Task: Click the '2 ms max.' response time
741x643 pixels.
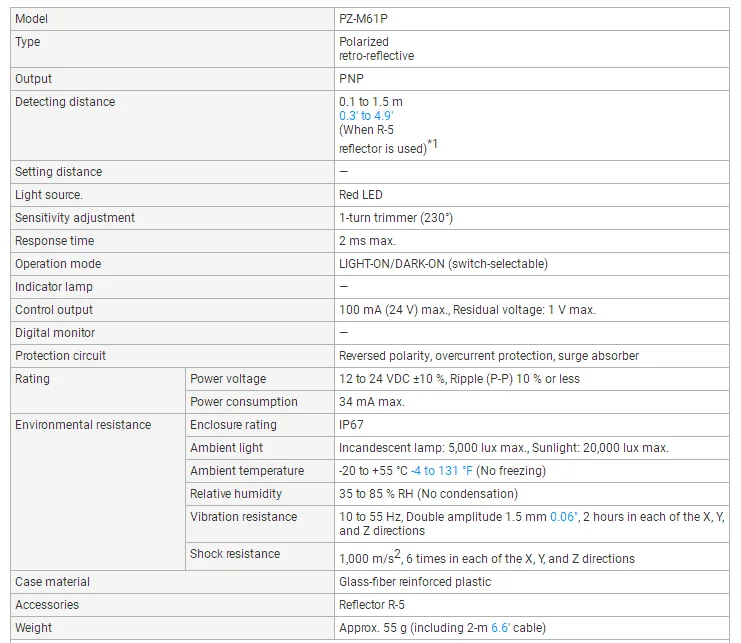Action: pos(367,241)
